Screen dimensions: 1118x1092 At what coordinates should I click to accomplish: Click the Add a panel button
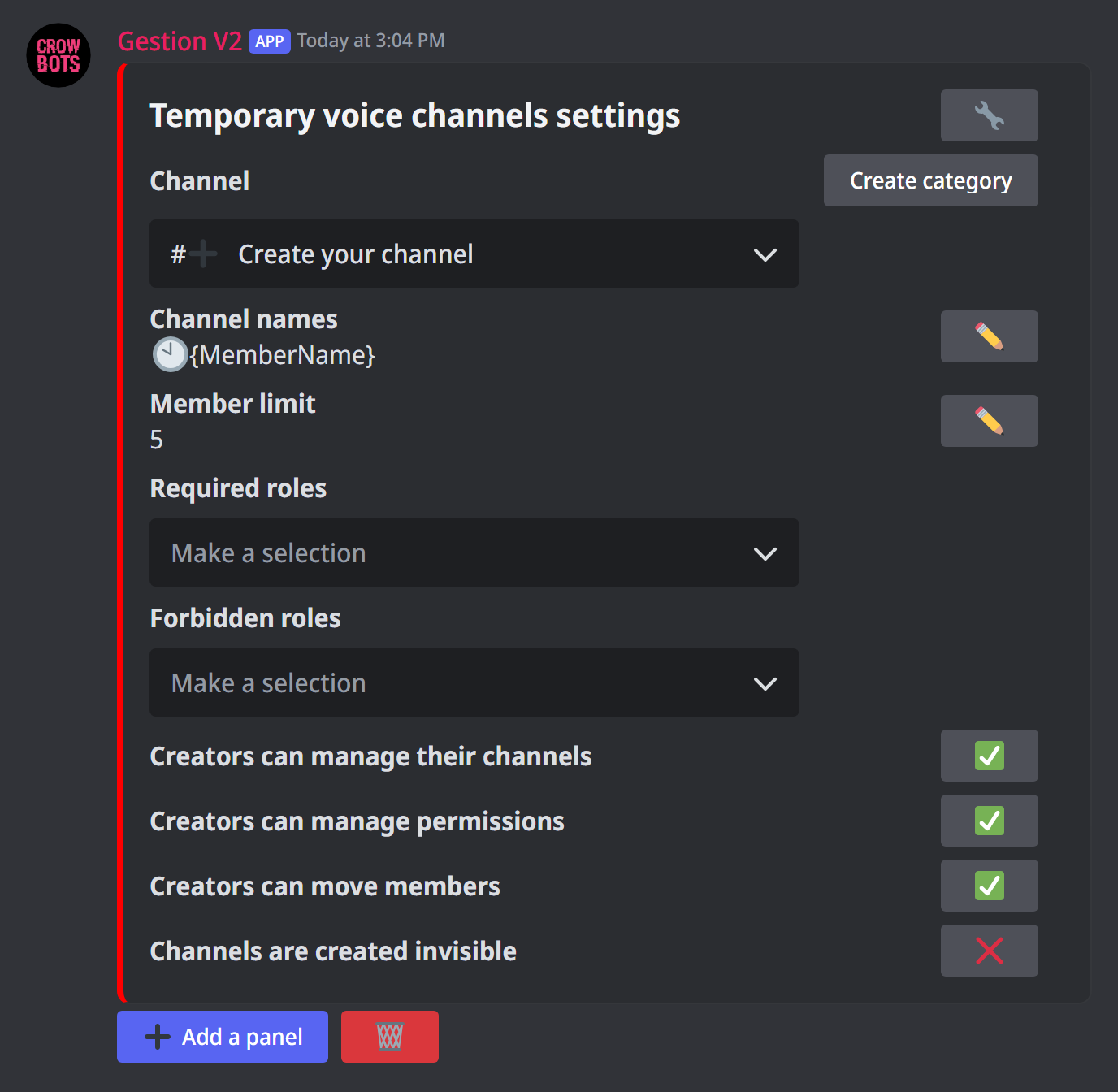click(x=223, y=1037)
